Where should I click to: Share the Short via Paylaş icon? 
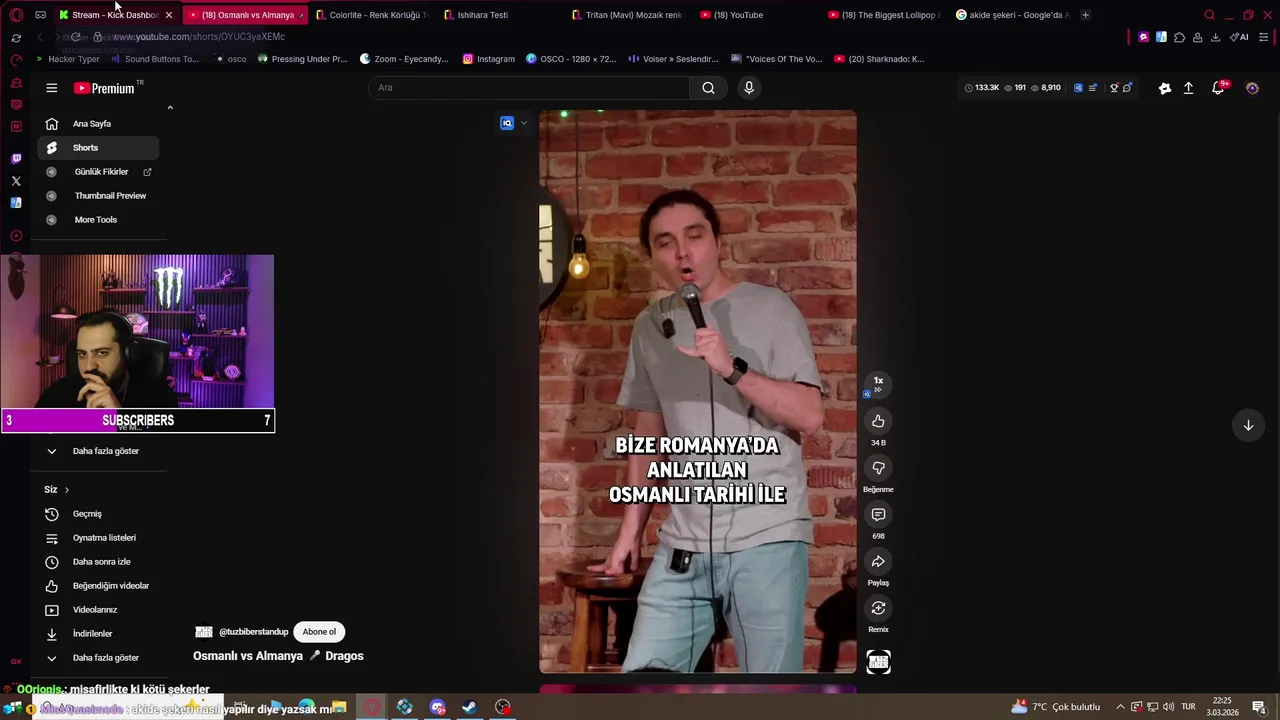click(878, 562)
